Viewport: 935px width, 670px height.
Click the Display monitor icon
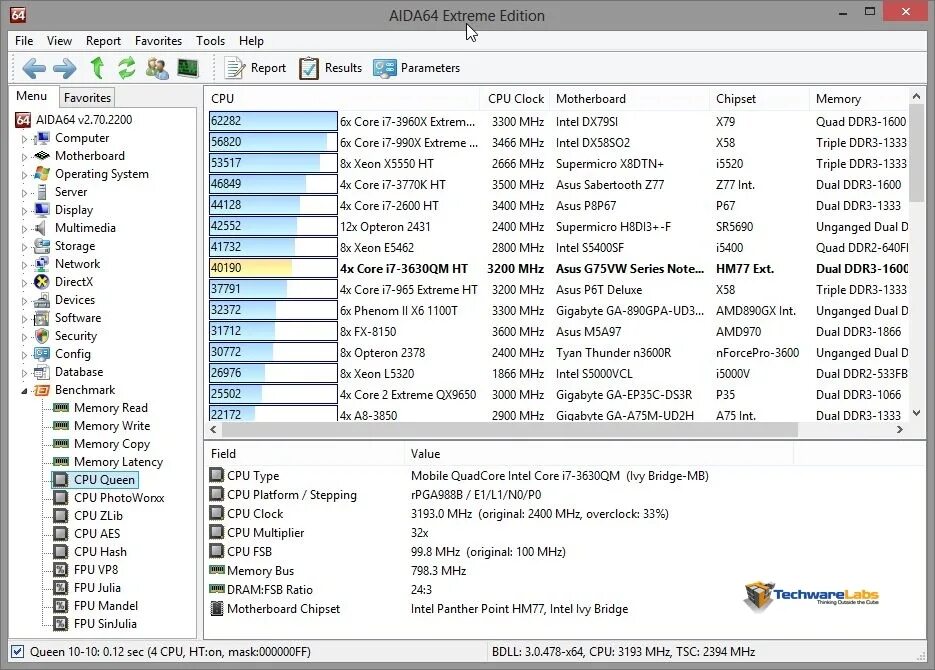(42, 210)
